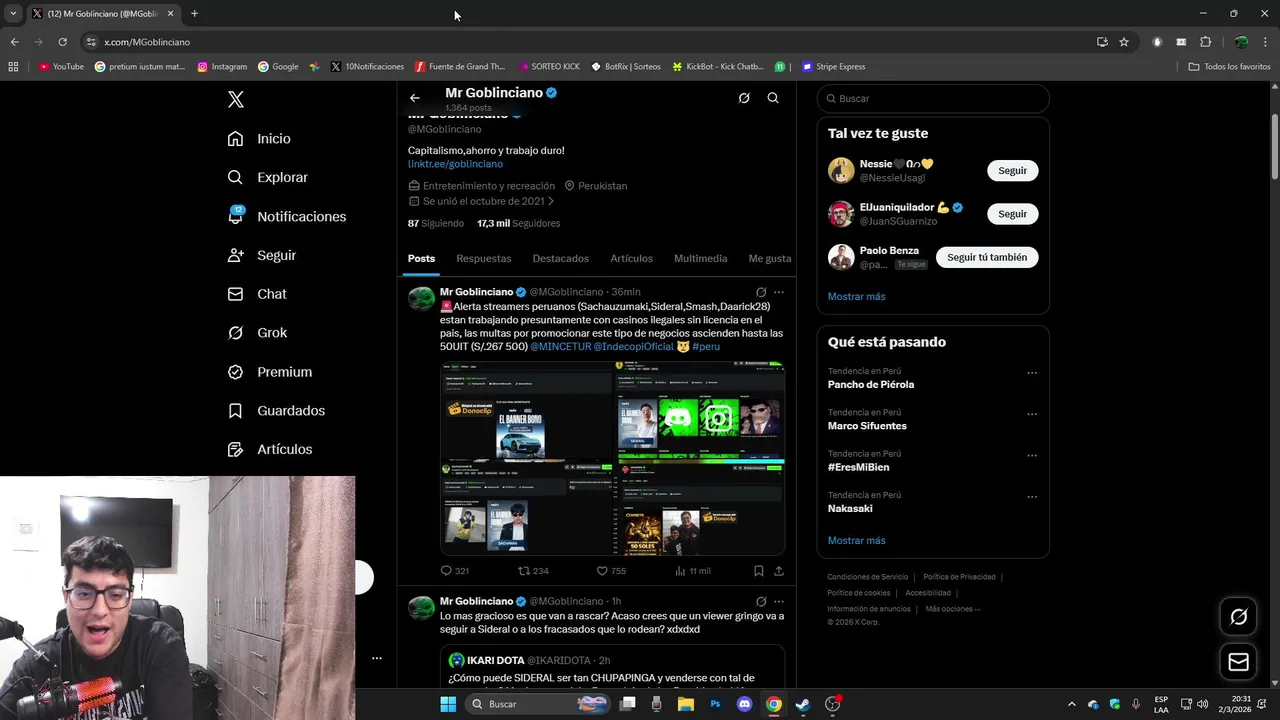Click the Grok icon in profile header
The image size is (1280, 720).
click(744, 98)
